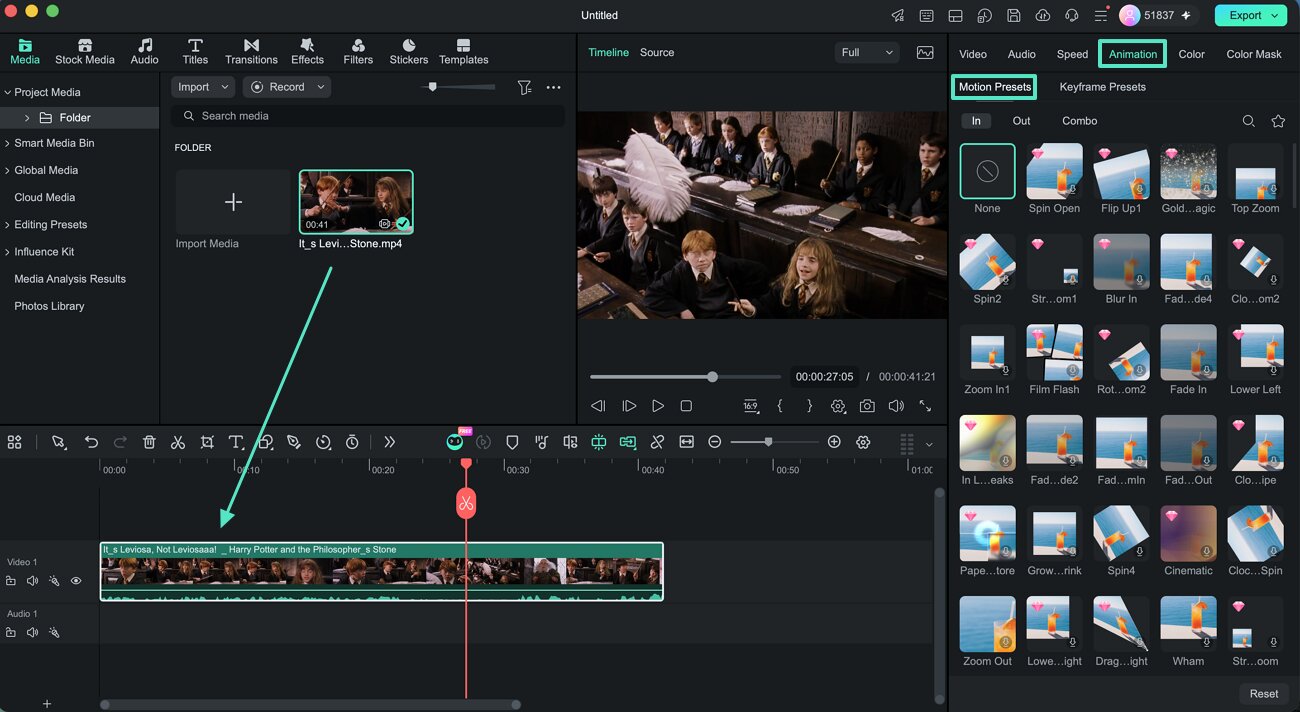
Task: Click the Delete trash icon
Action: 149,442
